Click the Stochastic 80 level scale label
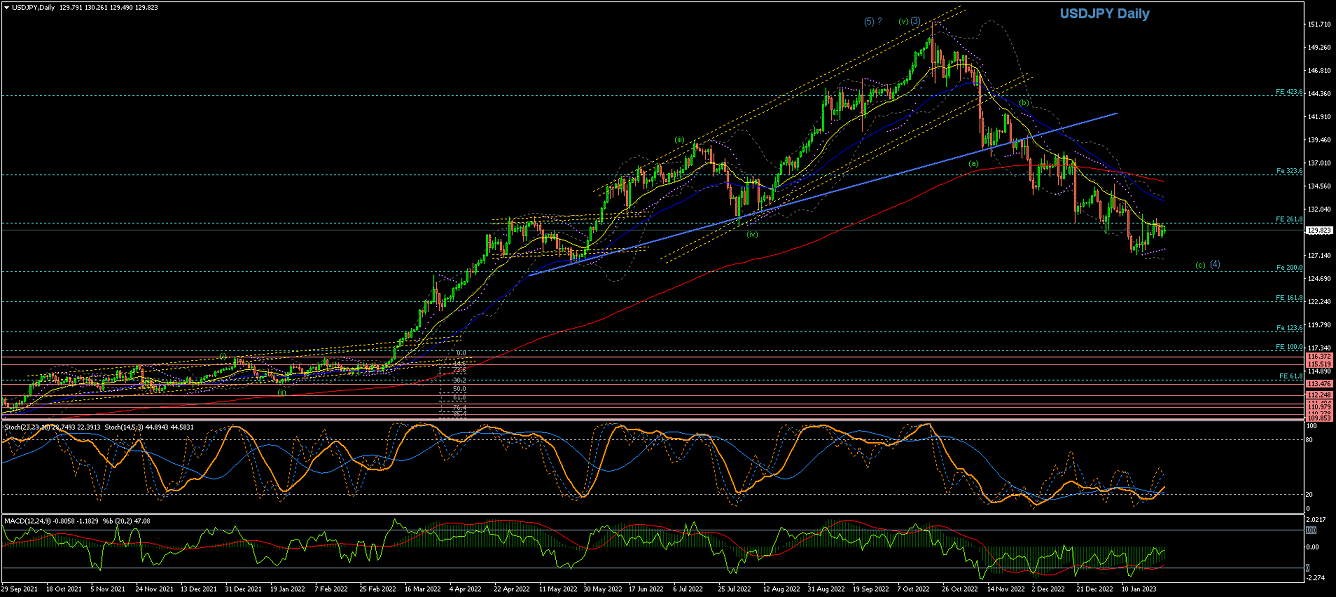Viewport: 1336px width, 597px height. point(1311,439)
